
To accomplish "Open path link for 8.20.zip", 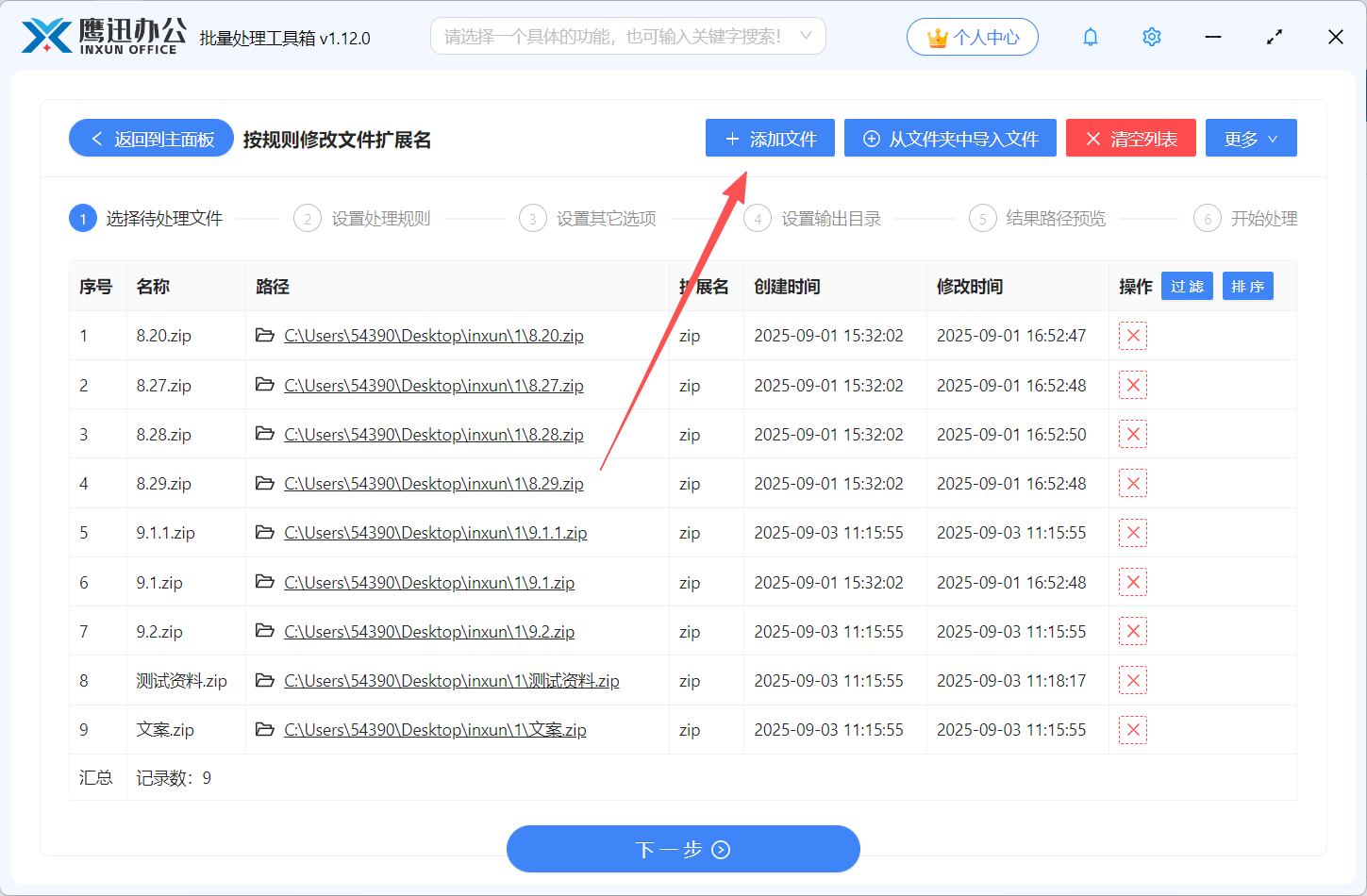I will [434, 336].
